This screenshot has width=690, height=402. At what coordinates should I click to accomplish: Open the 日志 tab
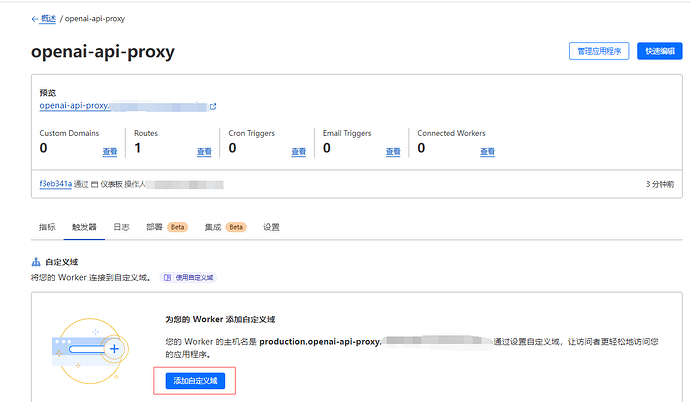point(121,227)
